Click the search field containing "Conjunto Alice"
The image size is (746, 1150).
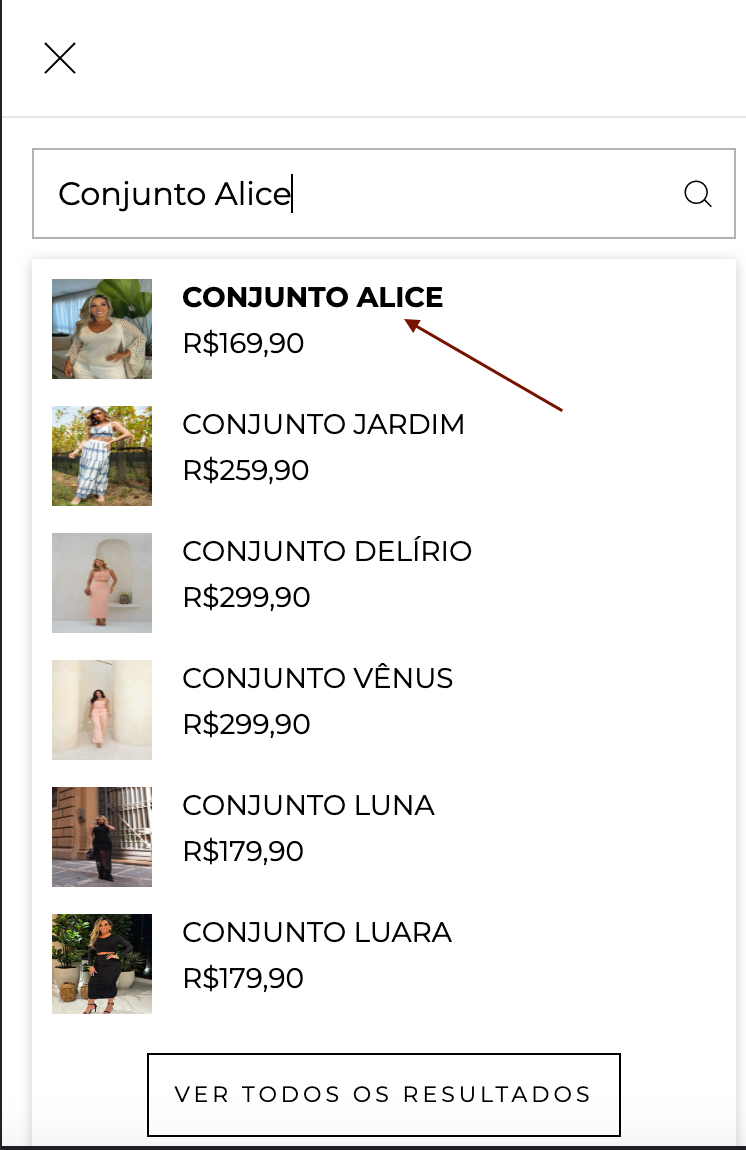(360, 194)
